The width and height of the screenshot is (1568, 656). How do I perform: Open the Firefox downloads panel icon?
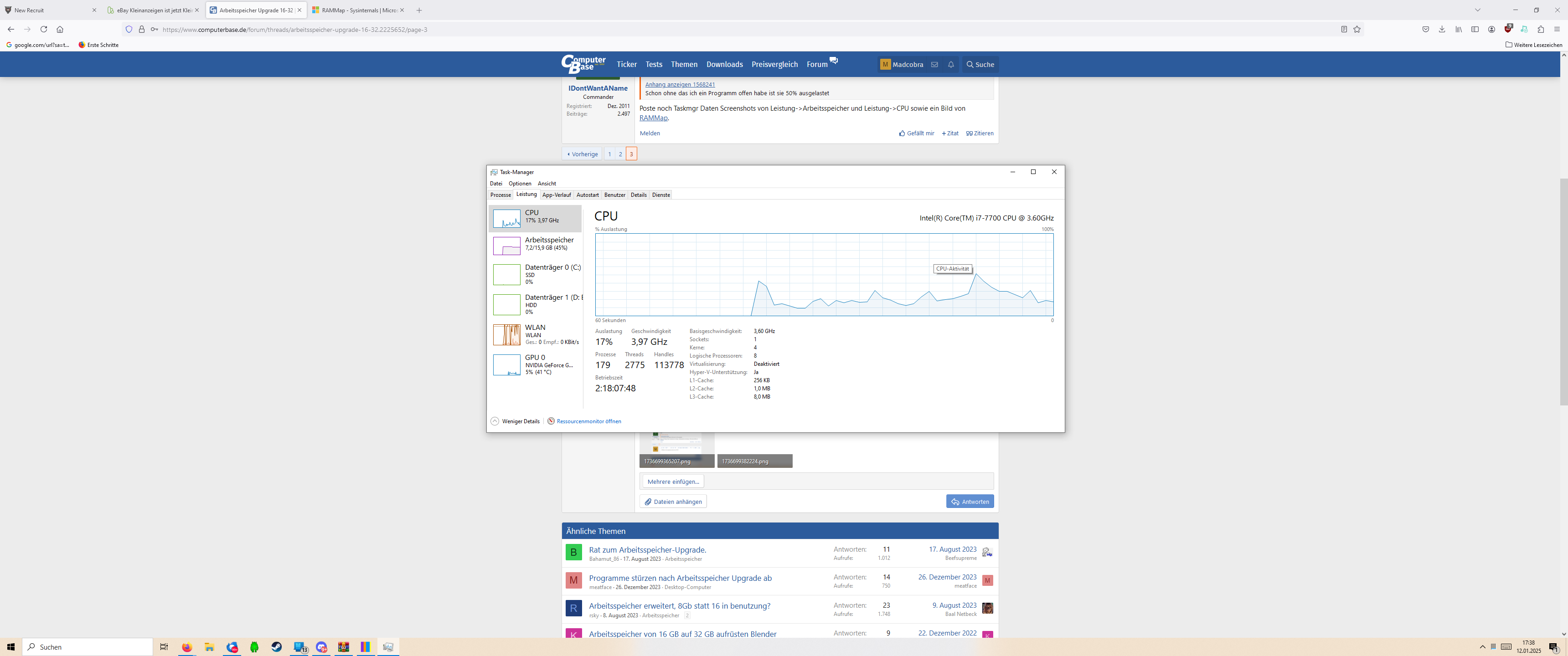1442,29
